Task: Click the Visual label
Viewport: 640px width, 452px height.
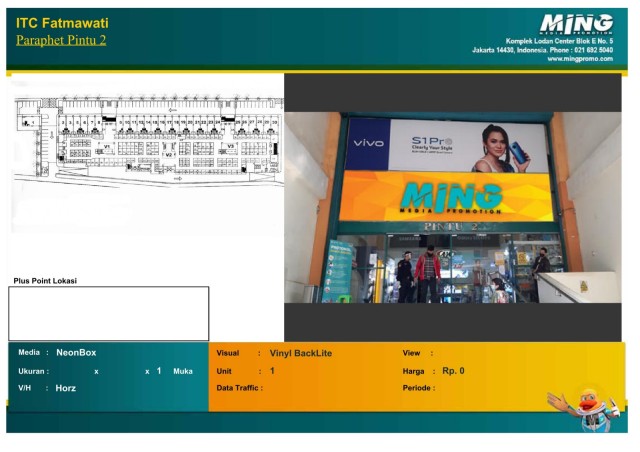Action: coord(228,353)
